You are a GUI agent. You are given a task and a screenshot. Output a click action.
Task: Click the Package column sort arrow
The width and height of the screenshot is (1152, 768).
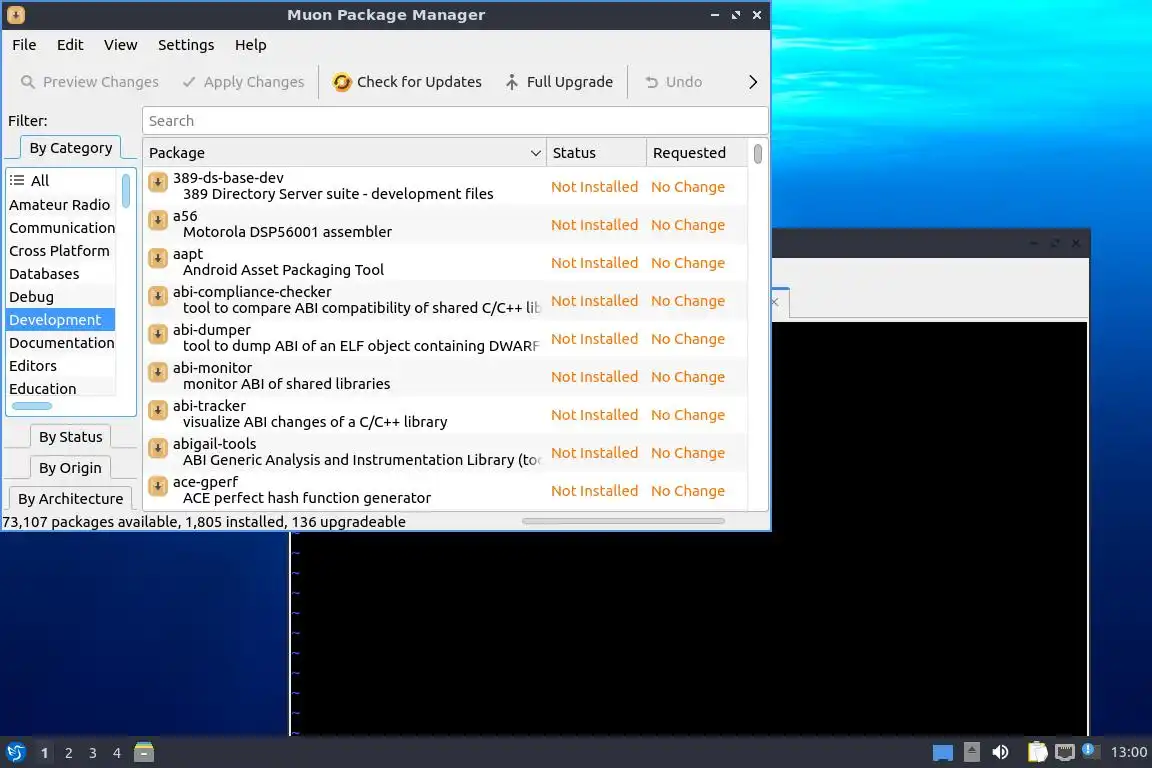pos(536,153)
